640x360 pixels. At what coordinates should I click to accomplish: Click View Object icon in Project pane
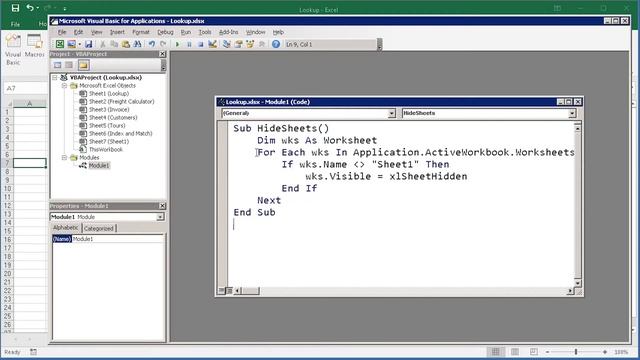click(x=69, y=65)
